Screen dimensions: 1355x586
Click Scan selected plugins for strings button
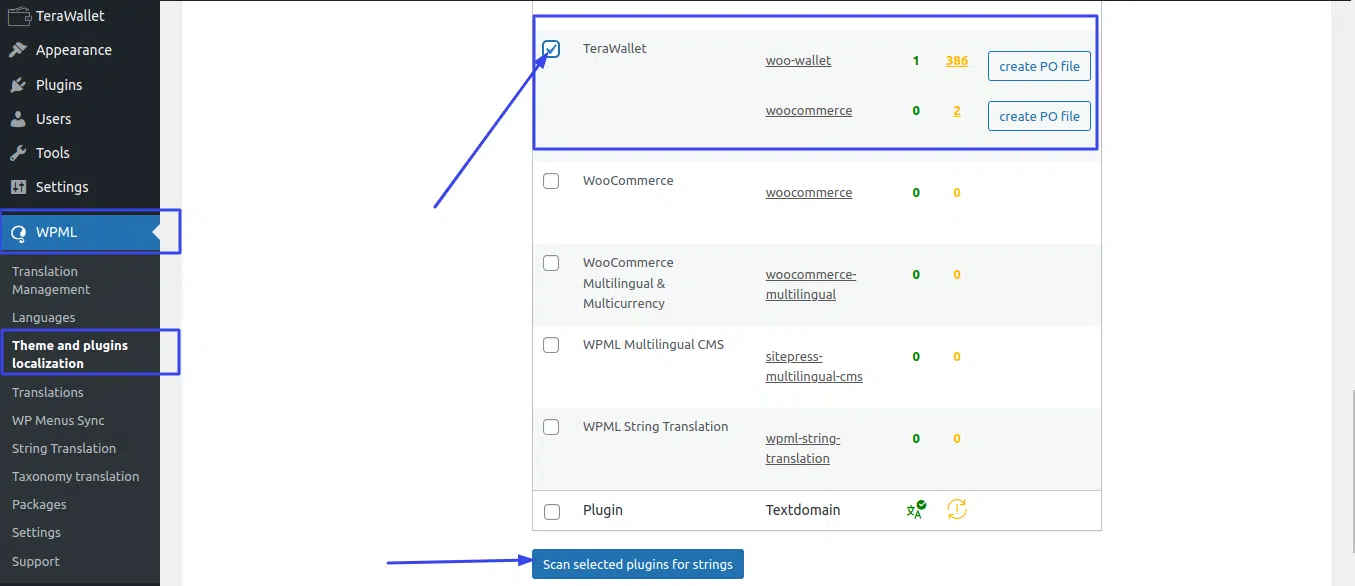[x=638, y=564]
